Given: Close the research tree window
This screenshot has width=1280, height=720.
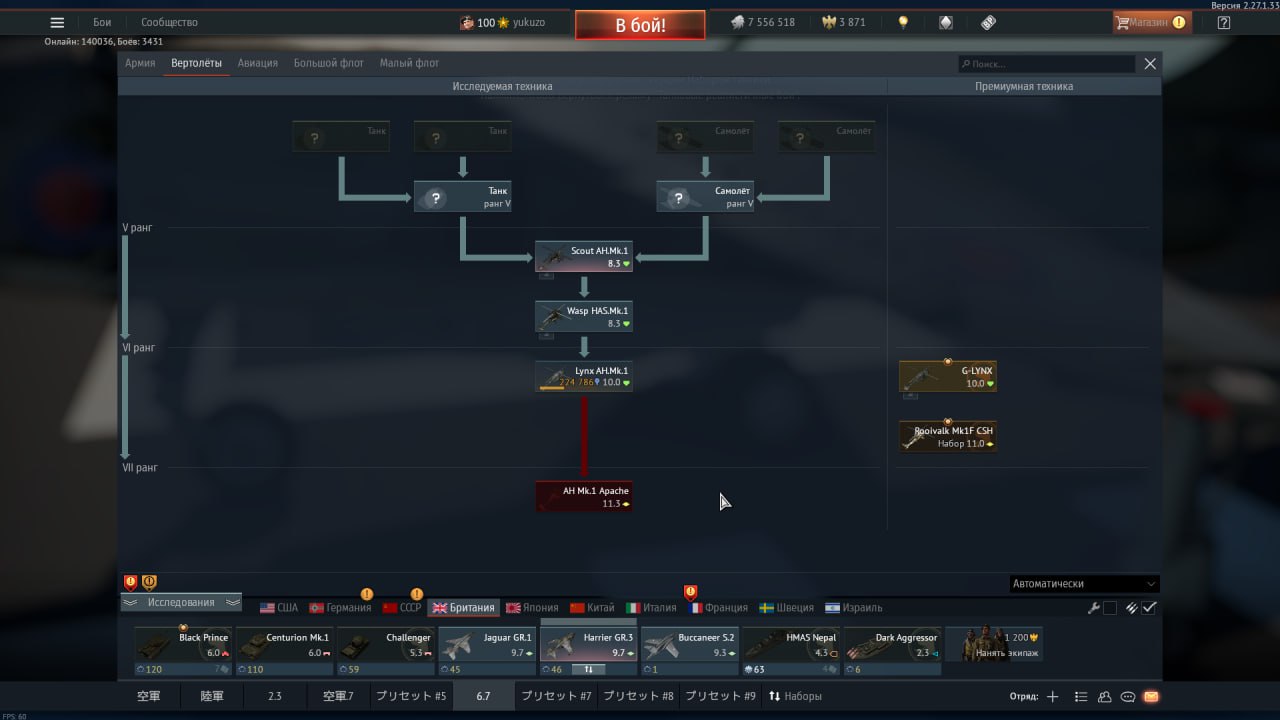Looking at the screenshot, I should 1150,63.
